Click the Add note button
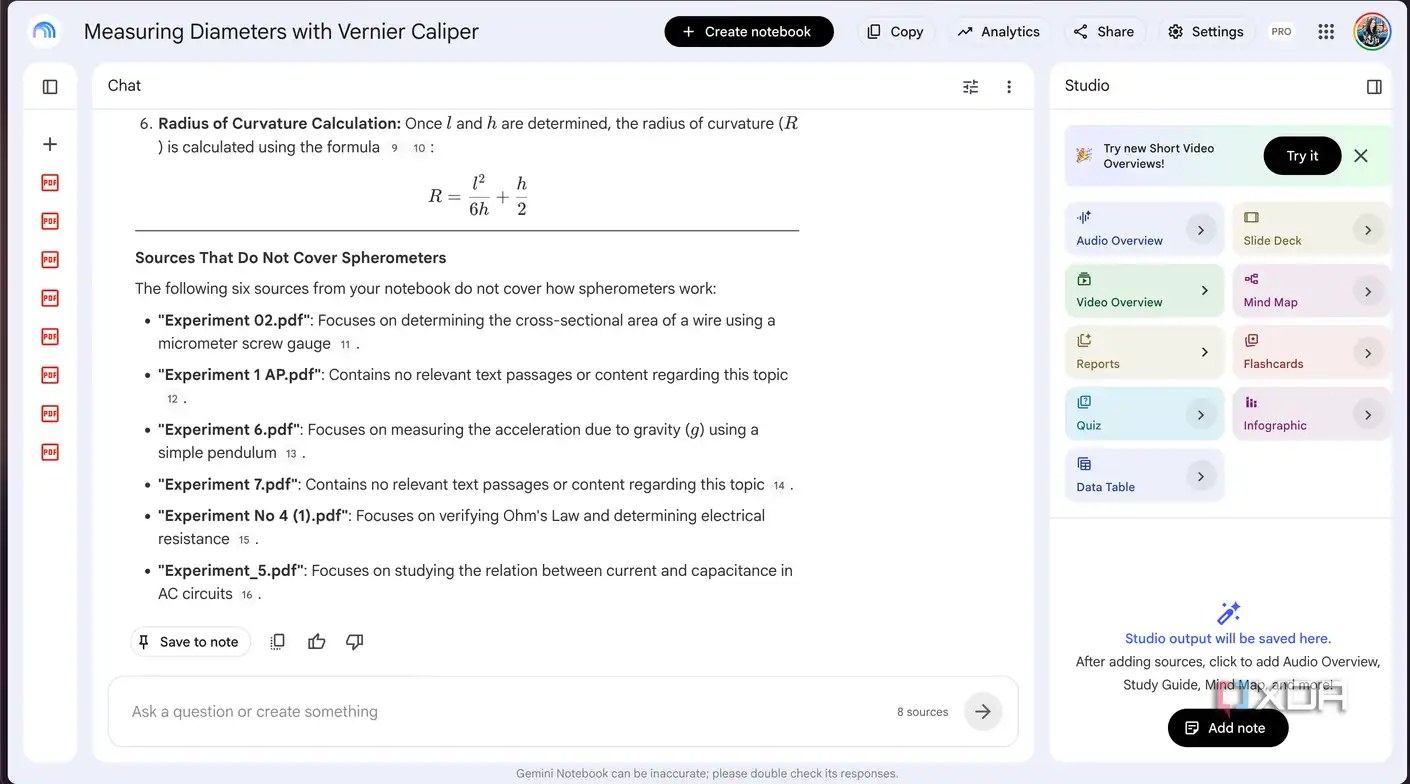 click(1228, 728)
